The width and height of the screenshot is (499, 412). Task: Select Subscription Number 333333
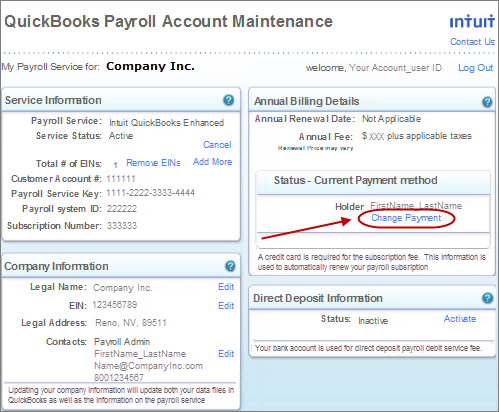click(122, 226)
